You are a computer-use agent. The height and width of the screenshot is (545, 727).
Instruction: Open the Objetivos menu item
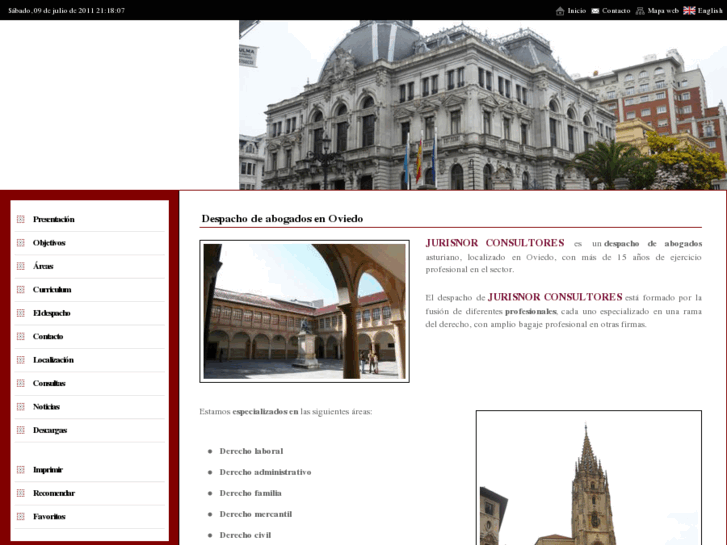point(49,243)
